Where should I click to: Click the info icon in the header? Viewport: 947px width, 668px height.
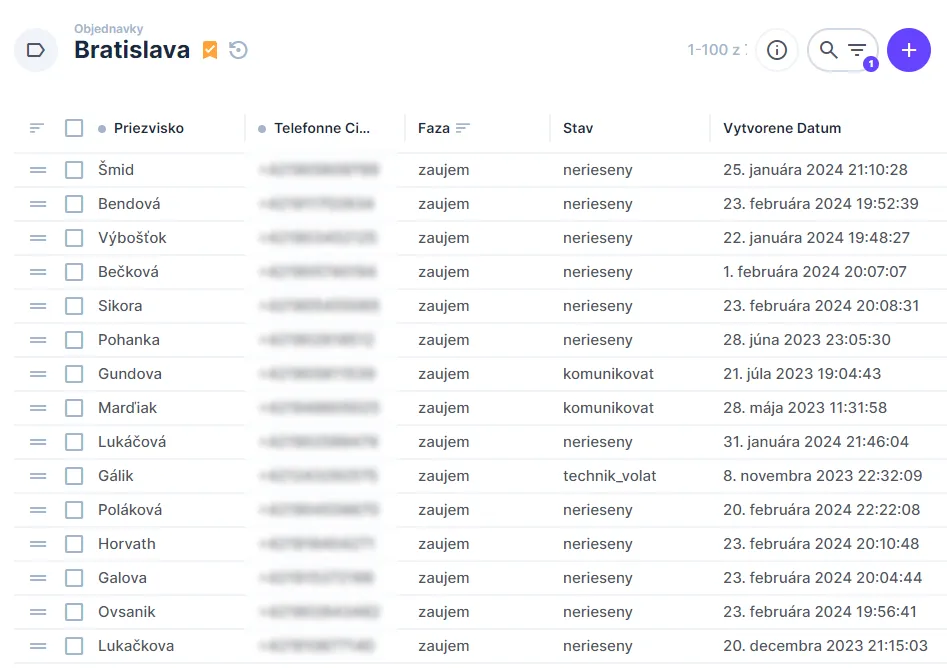click(777, 50)
